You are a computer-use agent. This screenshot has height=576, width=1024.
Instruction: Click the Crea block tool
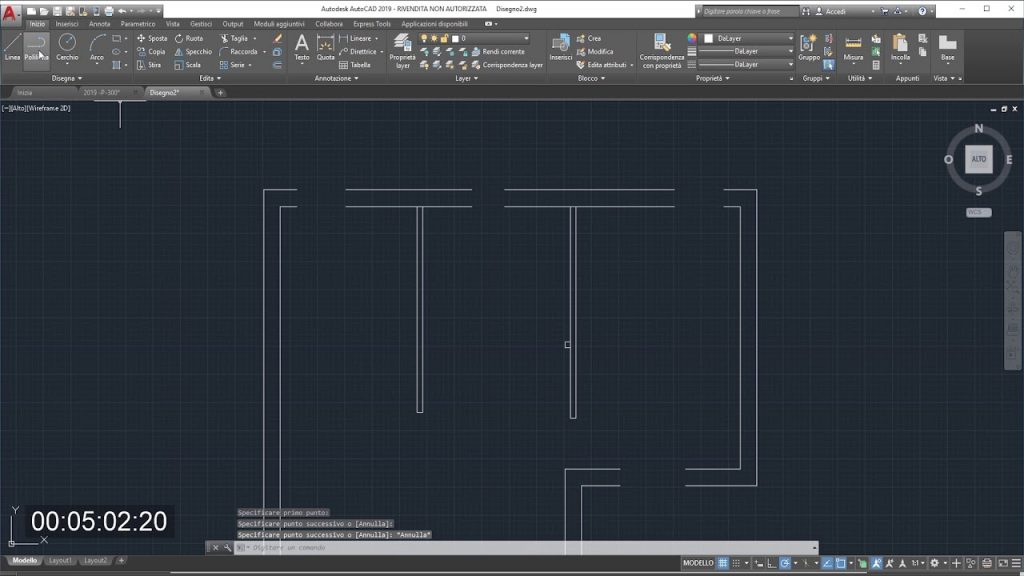click(x=588, y=39)
